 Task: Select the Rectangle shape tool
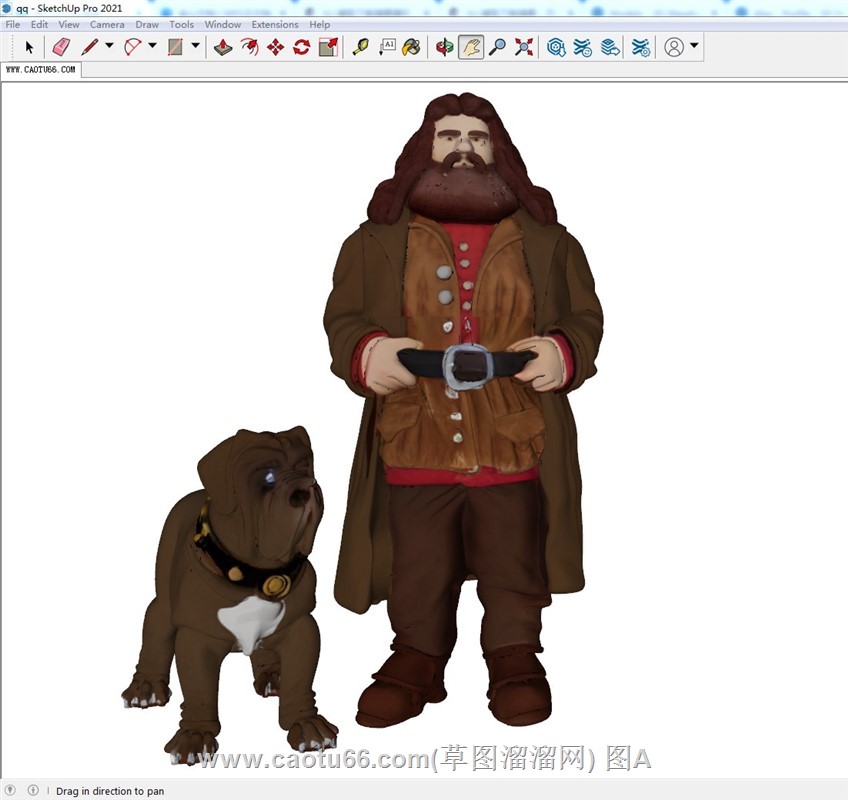point(175,47)
